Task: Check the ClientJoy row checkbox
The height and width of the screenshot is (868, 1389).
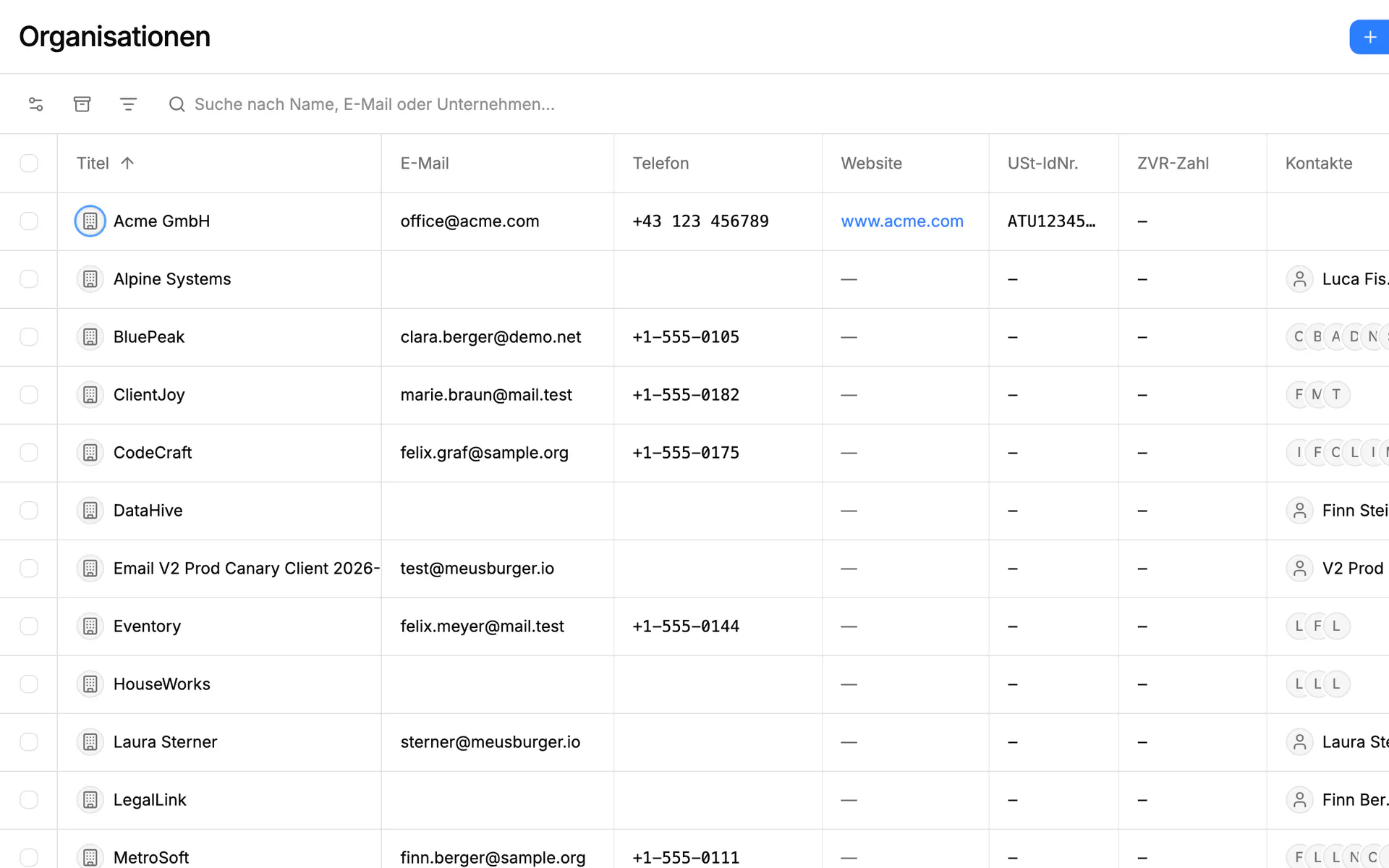Action: tap(29, 395)
